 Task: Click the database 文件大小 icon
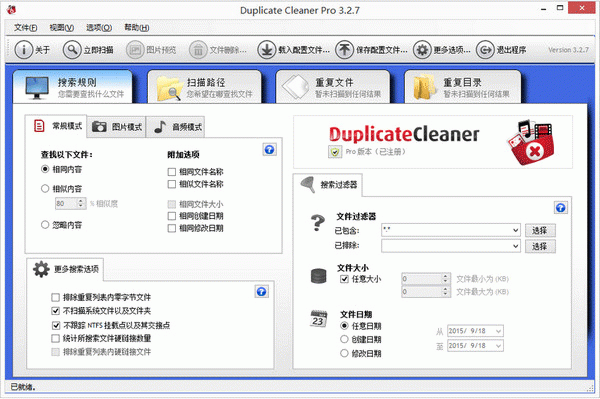click(x=318, y=276)
